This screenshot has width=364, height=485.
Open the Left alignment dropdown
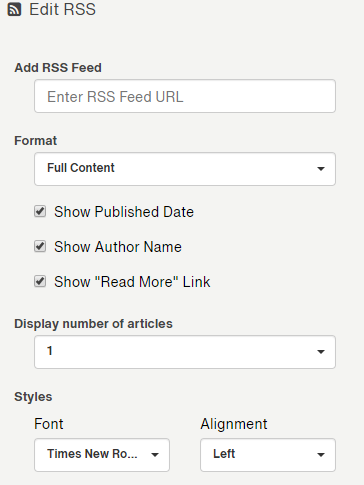[x=268, y=455]
